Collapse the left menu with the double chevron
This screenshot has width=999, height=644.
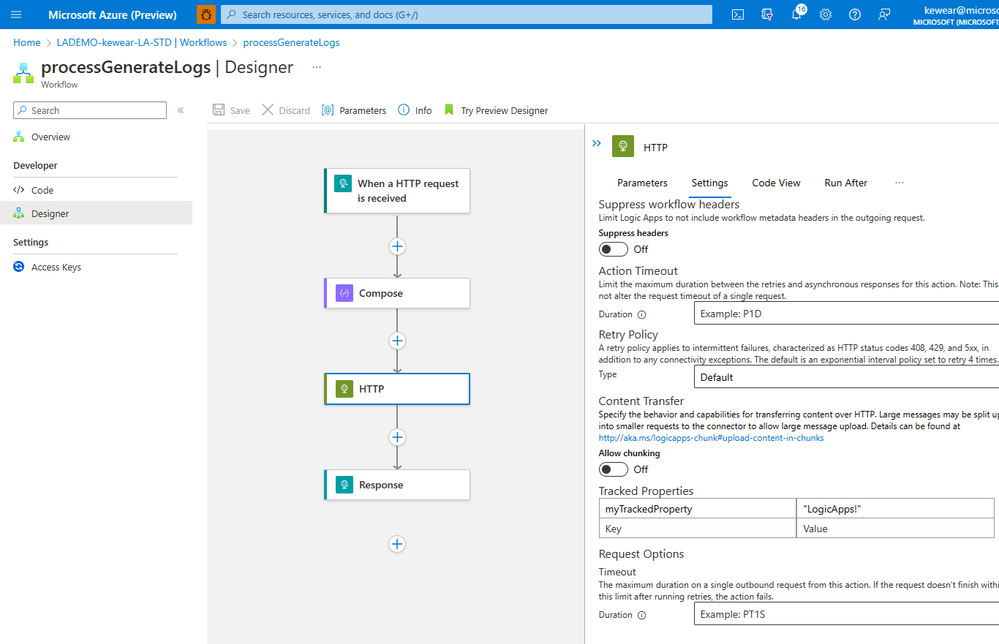tap(181, 110)
